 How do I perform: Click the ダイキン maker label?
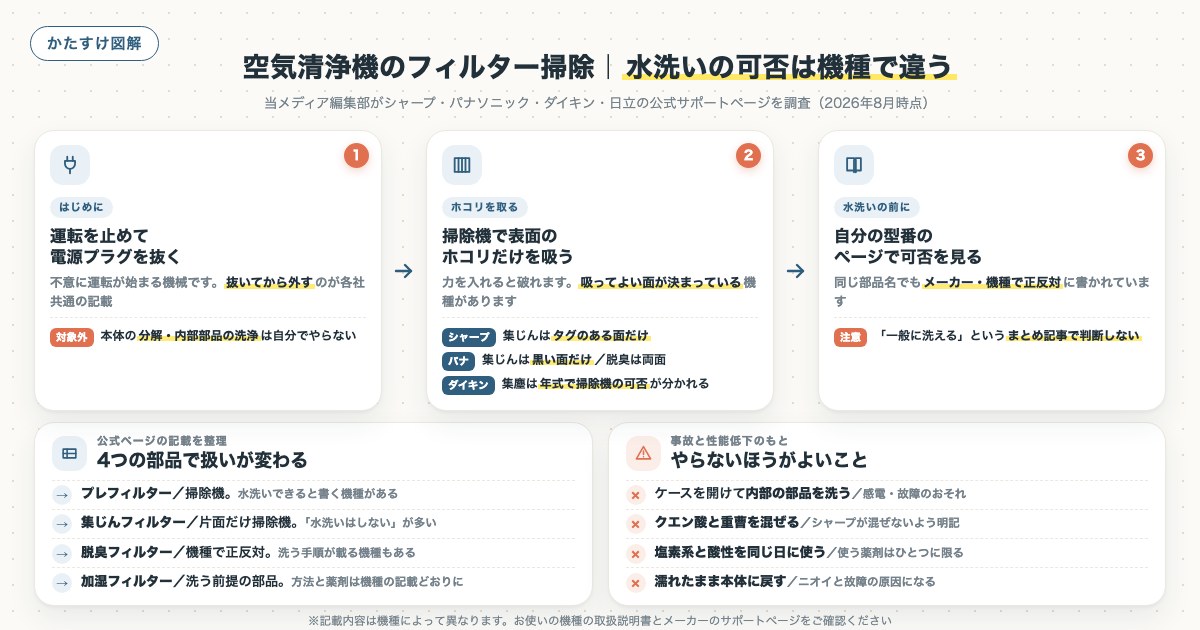468,385
